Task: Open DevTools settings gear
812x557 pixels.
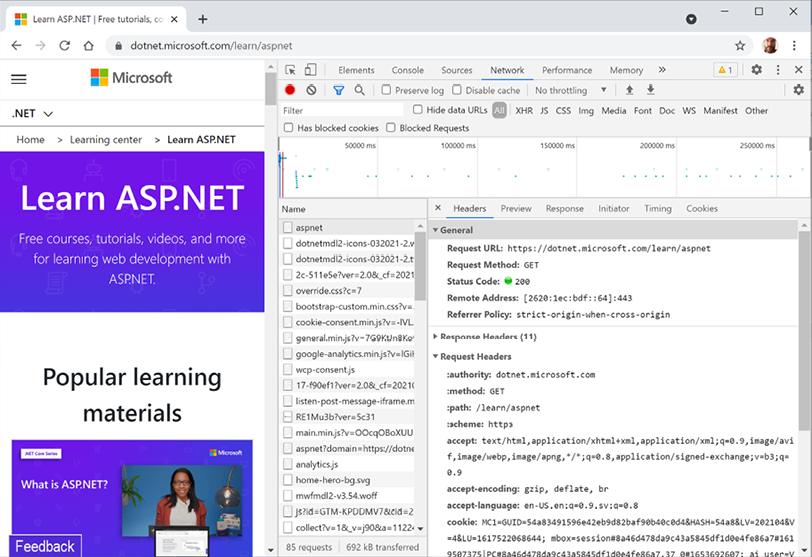Action: point(756,70)
